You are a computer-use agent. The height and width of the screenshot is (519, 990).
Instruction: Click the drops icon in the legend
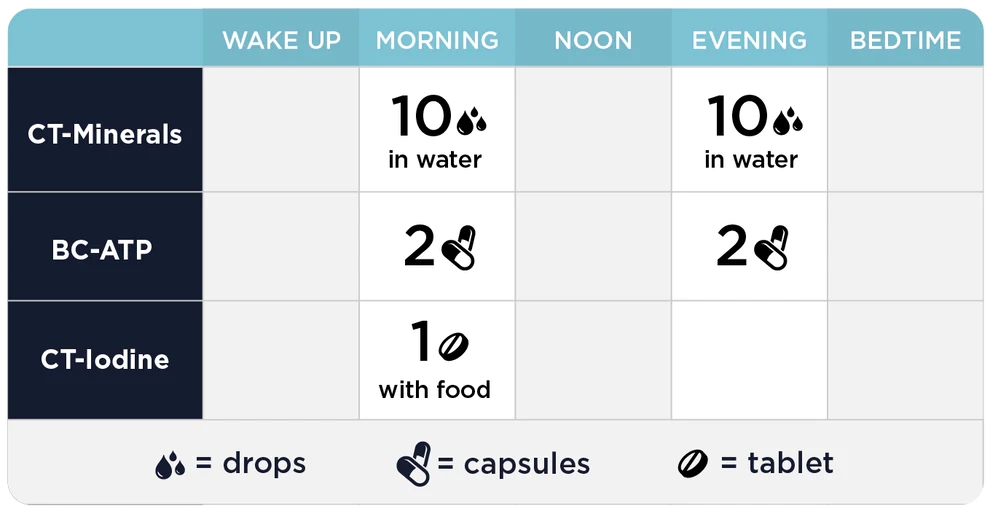170,465
